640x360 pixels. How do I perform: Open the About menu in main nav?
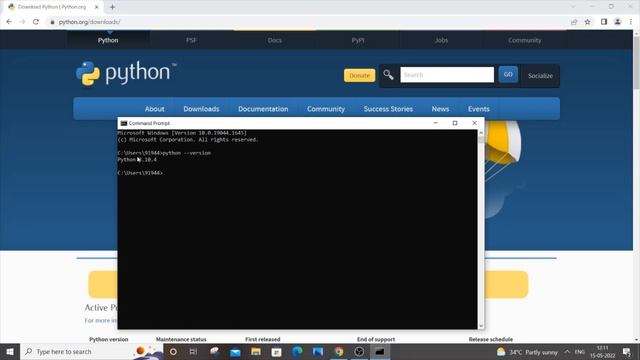154,109
